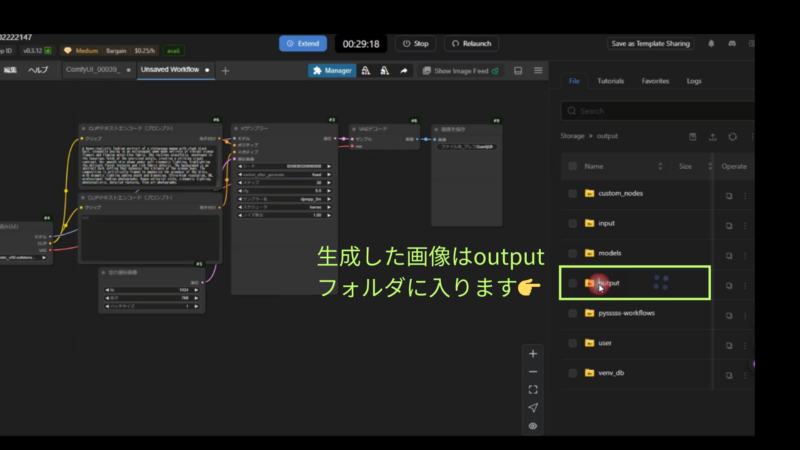The height and width of the screenshot is (450, 800).
Task: Open the models folder
Action: (x=610, y=253)
